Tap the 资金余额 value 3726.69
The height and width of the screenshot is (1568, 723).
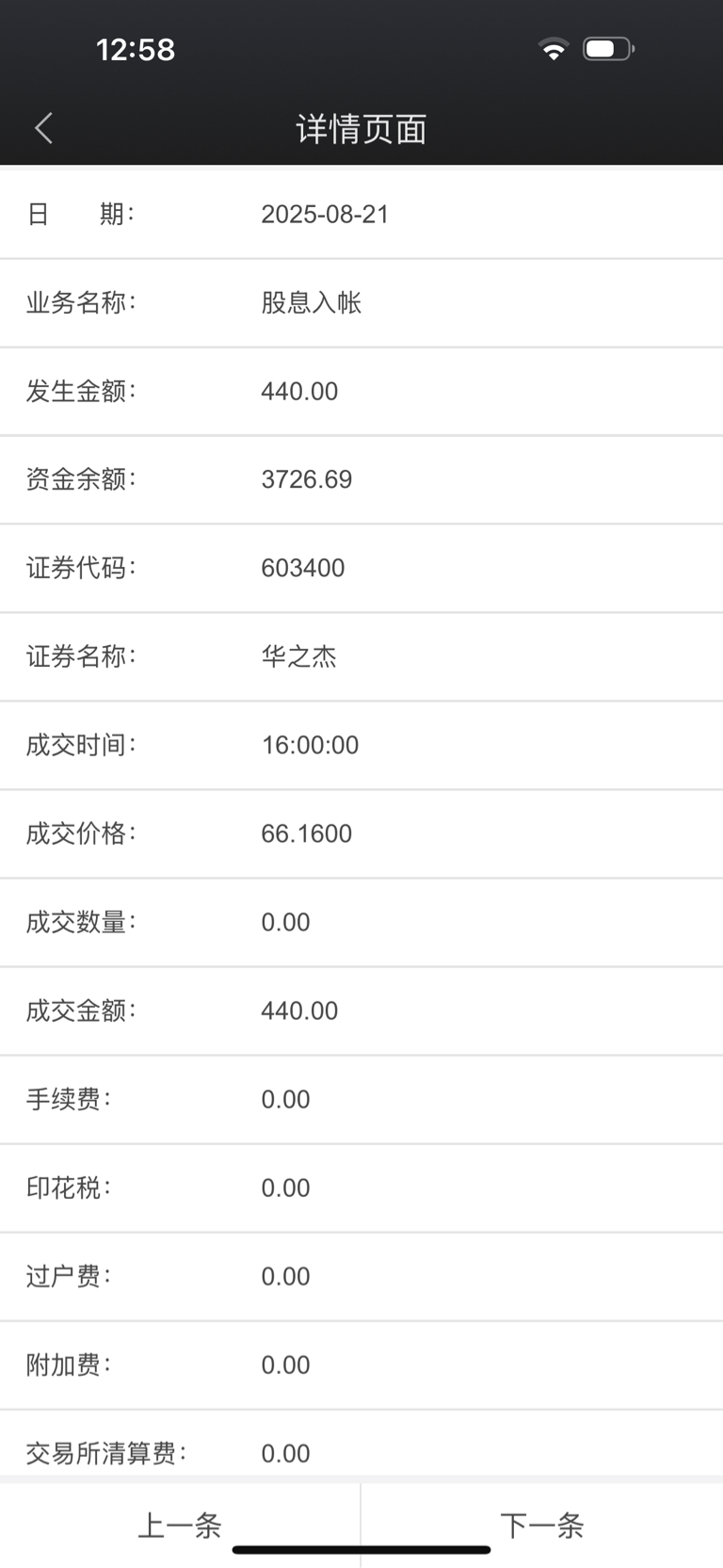[307, 479]
